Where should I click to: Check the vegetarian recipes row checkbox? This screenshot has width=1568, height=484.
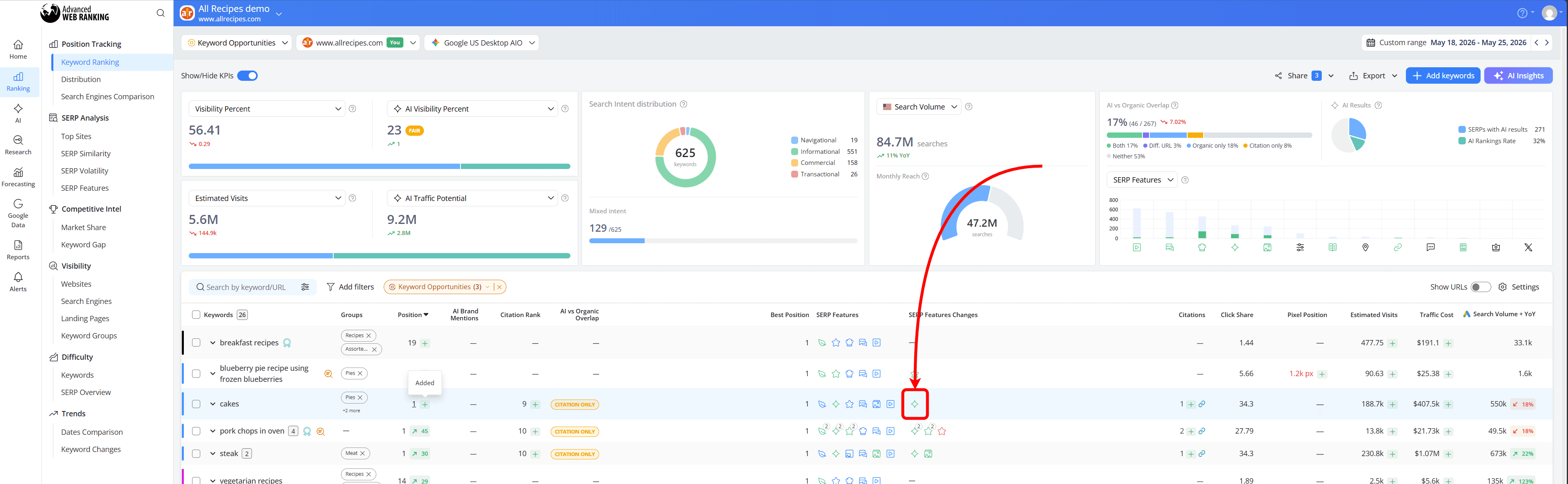196,480
